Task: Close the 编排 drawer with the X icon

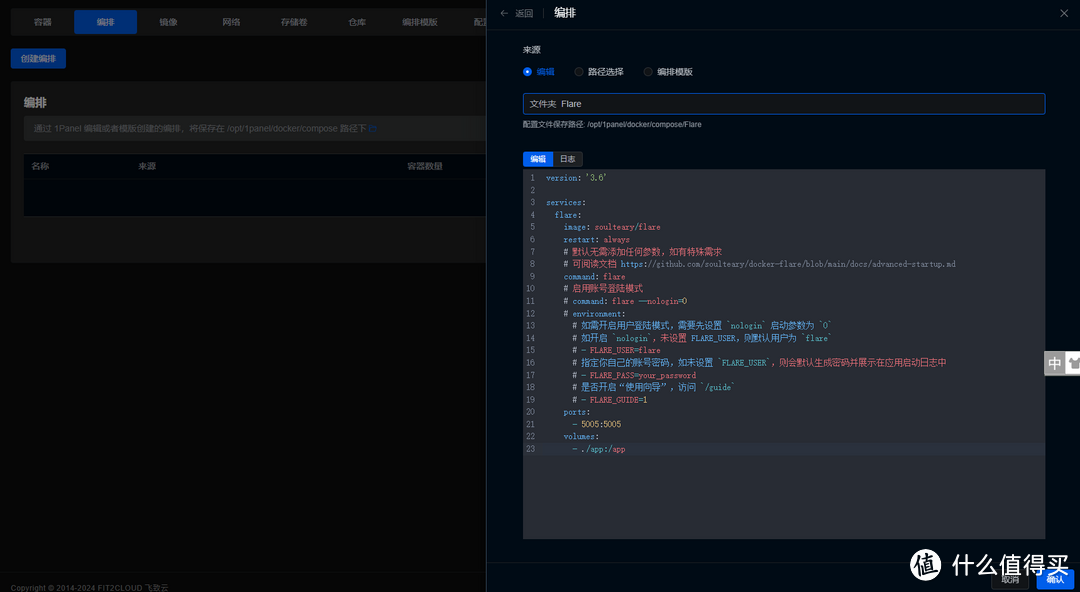Action: point(1064,13)
